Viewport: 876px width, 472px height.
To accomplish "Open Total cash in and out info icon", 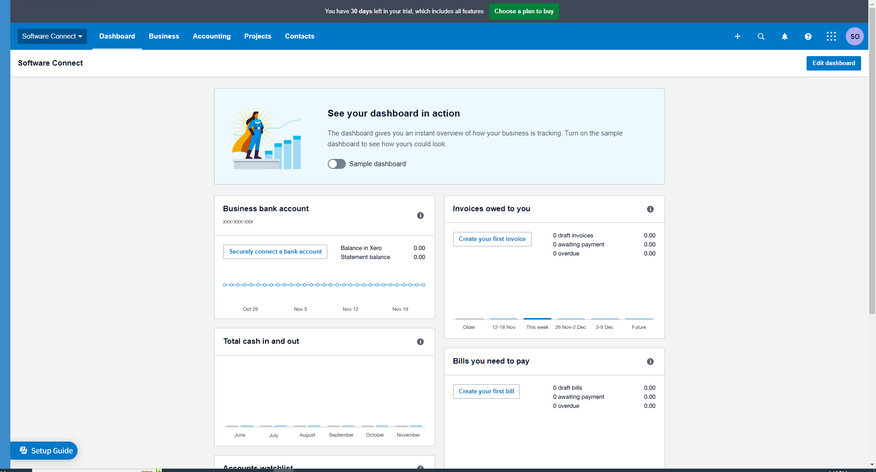I will (420, 342).
